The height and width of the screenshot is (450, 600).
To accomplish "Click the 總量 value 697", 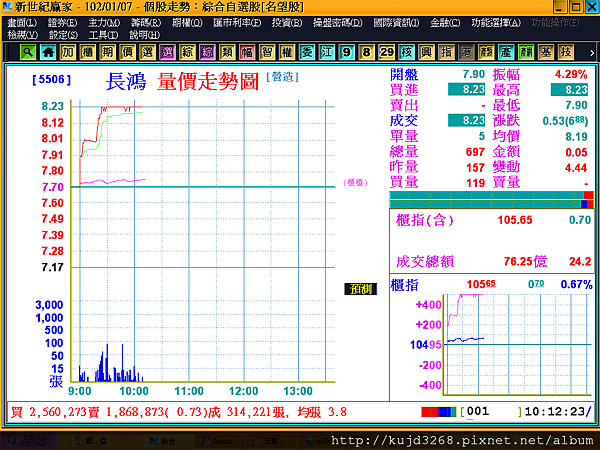I will 475,152.
